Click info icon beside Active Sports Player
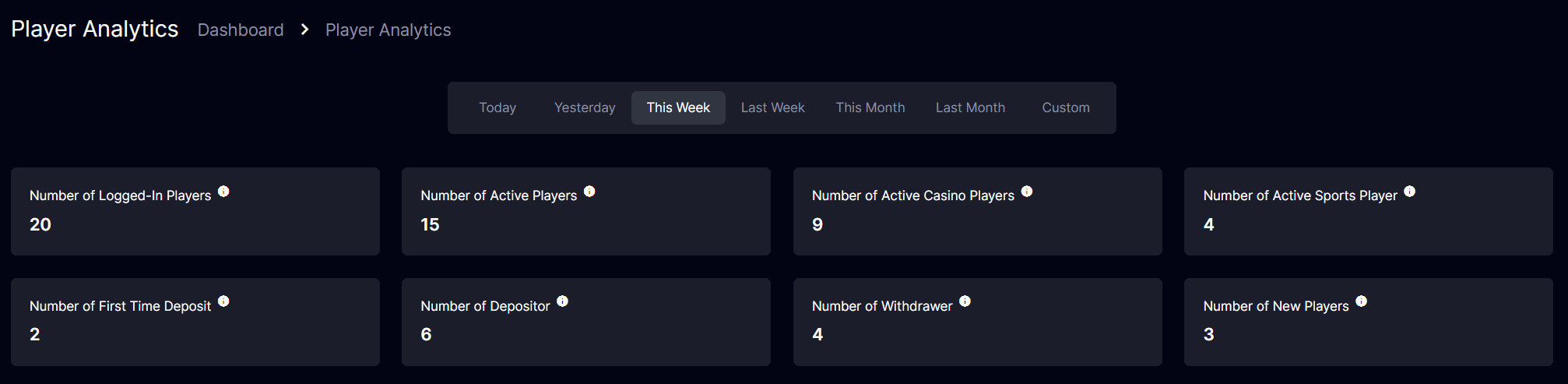Screen dimensions: 1568x384 click(x=1409, y=192)
